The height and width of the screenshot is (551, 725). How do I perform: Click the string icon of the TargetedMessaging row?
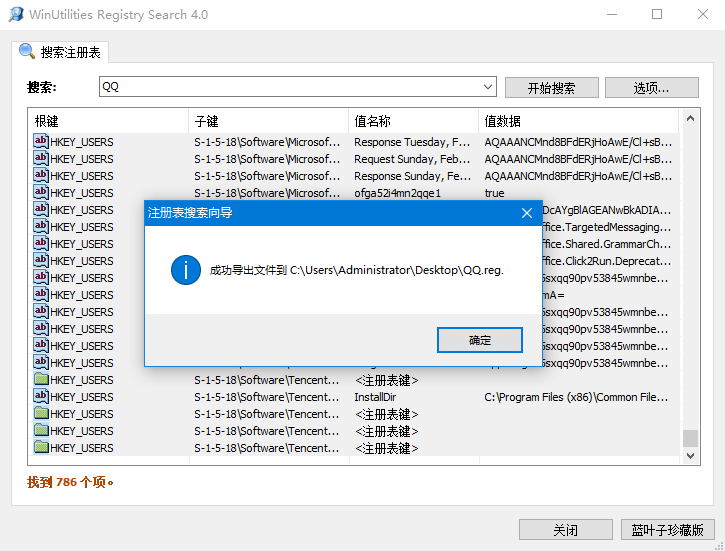coord(41,226)
